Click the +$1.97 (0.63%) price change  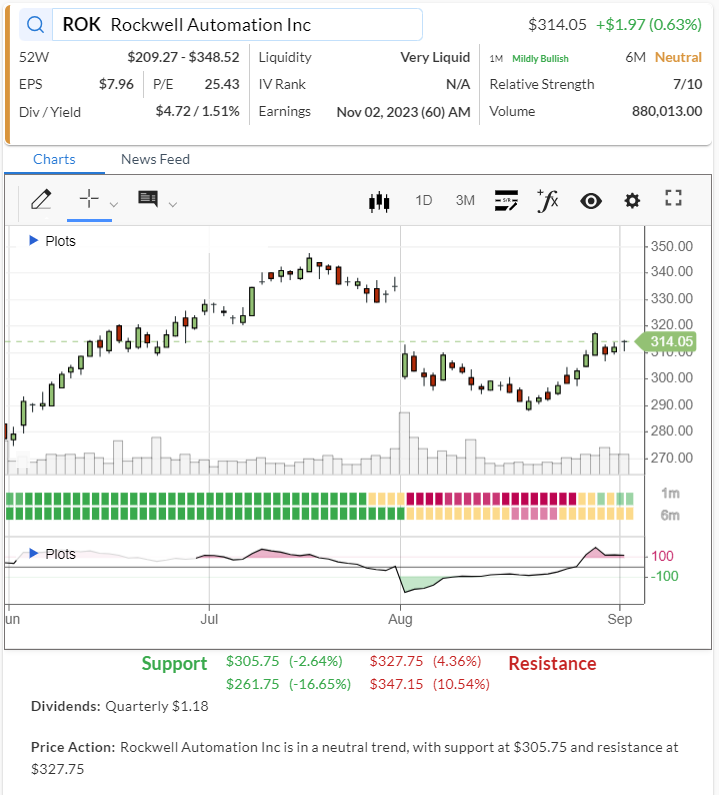(x=649, y=24)
